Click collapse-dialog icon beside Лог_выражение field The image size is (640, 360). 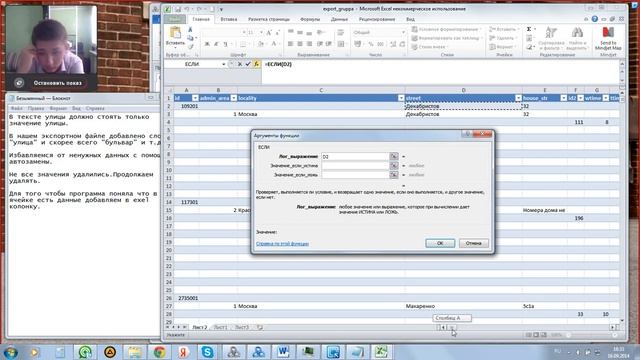coord(394,156)
